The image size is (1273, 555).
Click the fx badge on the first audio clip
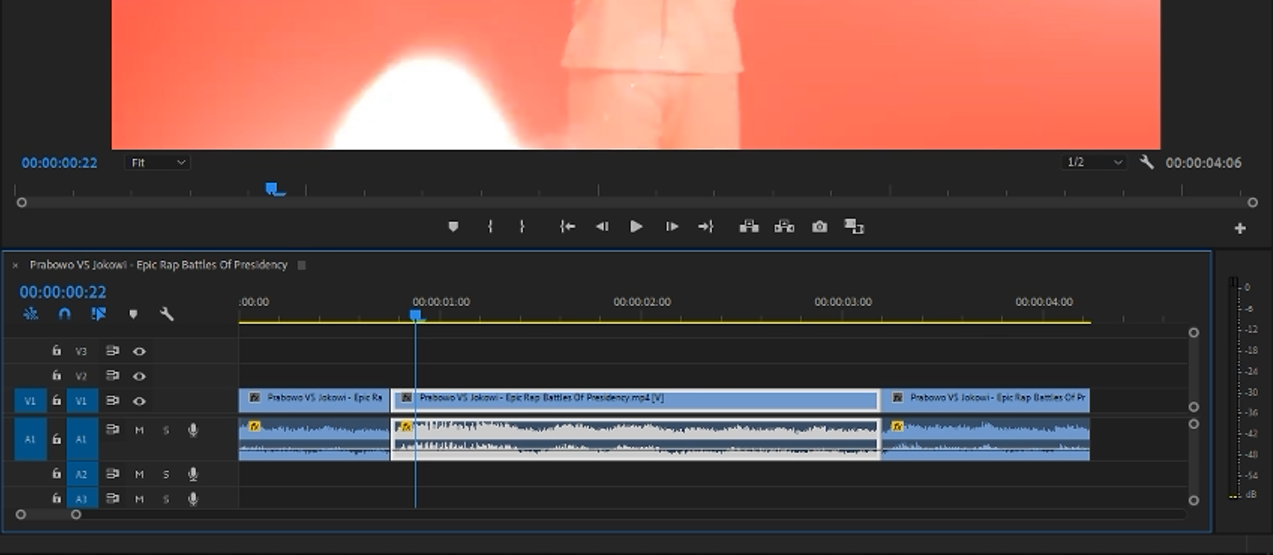254,426
